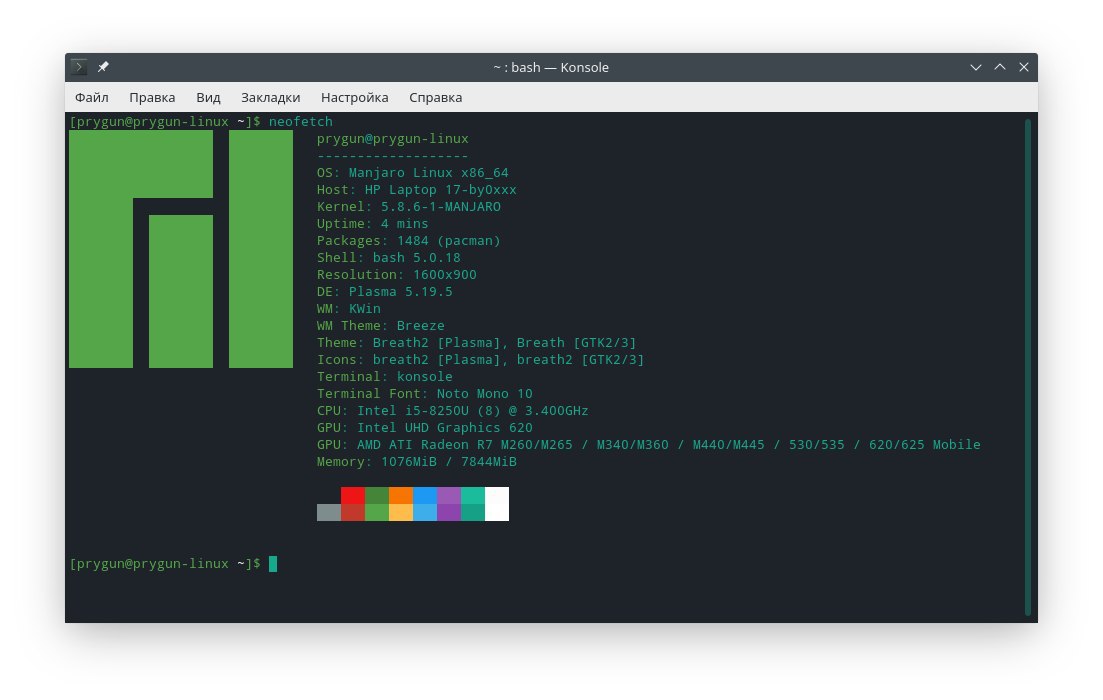Screen dimensions: 1103x700
Task: Click the 'OS: Manjaro Linux x86_64' line
Action: (412, 172)
